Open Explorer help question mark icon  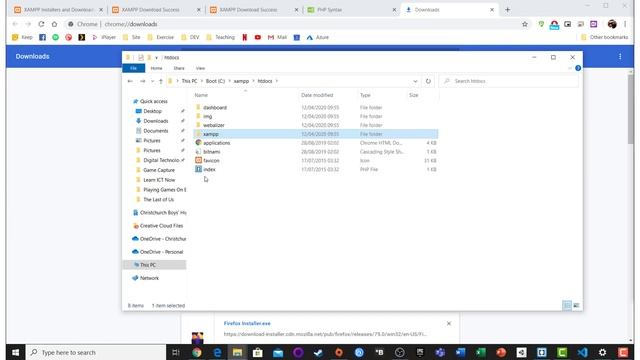coord(578,68)
